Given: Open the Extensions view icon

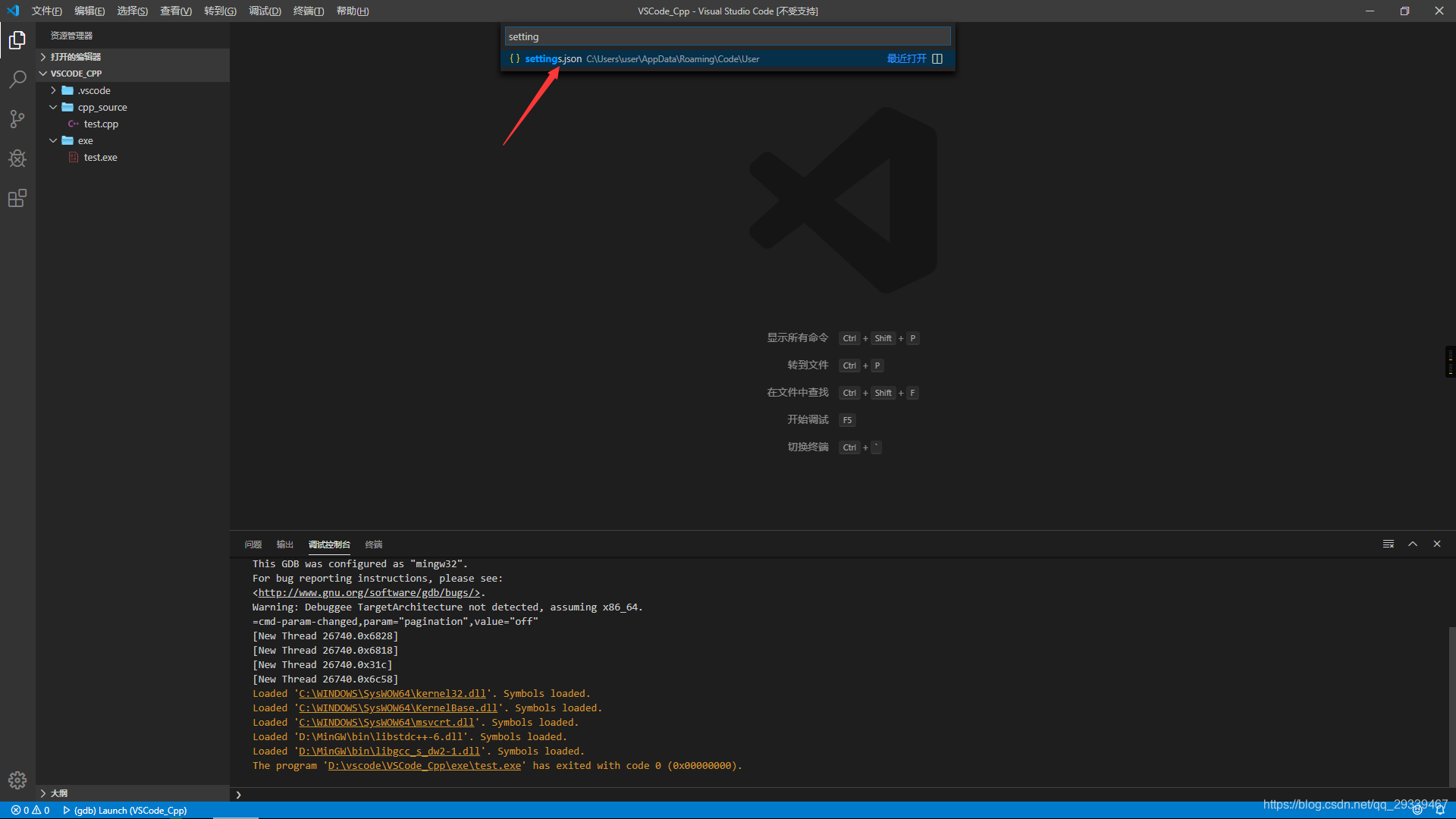Looking at the screenshot, I should (17, 198).
